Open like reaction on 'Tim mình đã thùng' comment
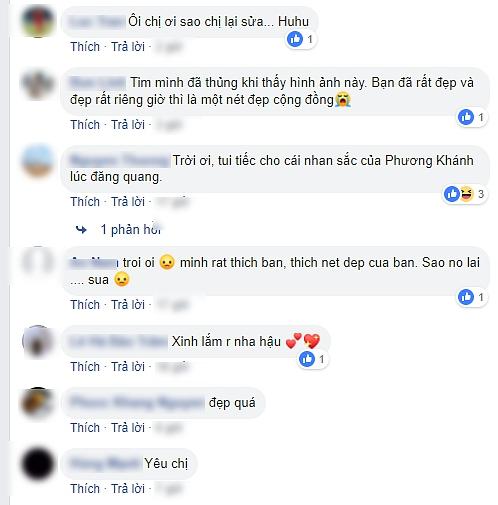Viewport: 498px width, 505px height. tap(466, 117)
